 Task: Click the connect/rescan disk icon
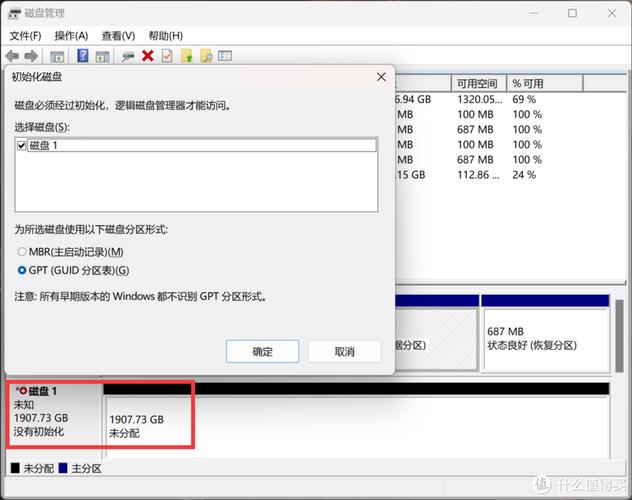point(128,56)
